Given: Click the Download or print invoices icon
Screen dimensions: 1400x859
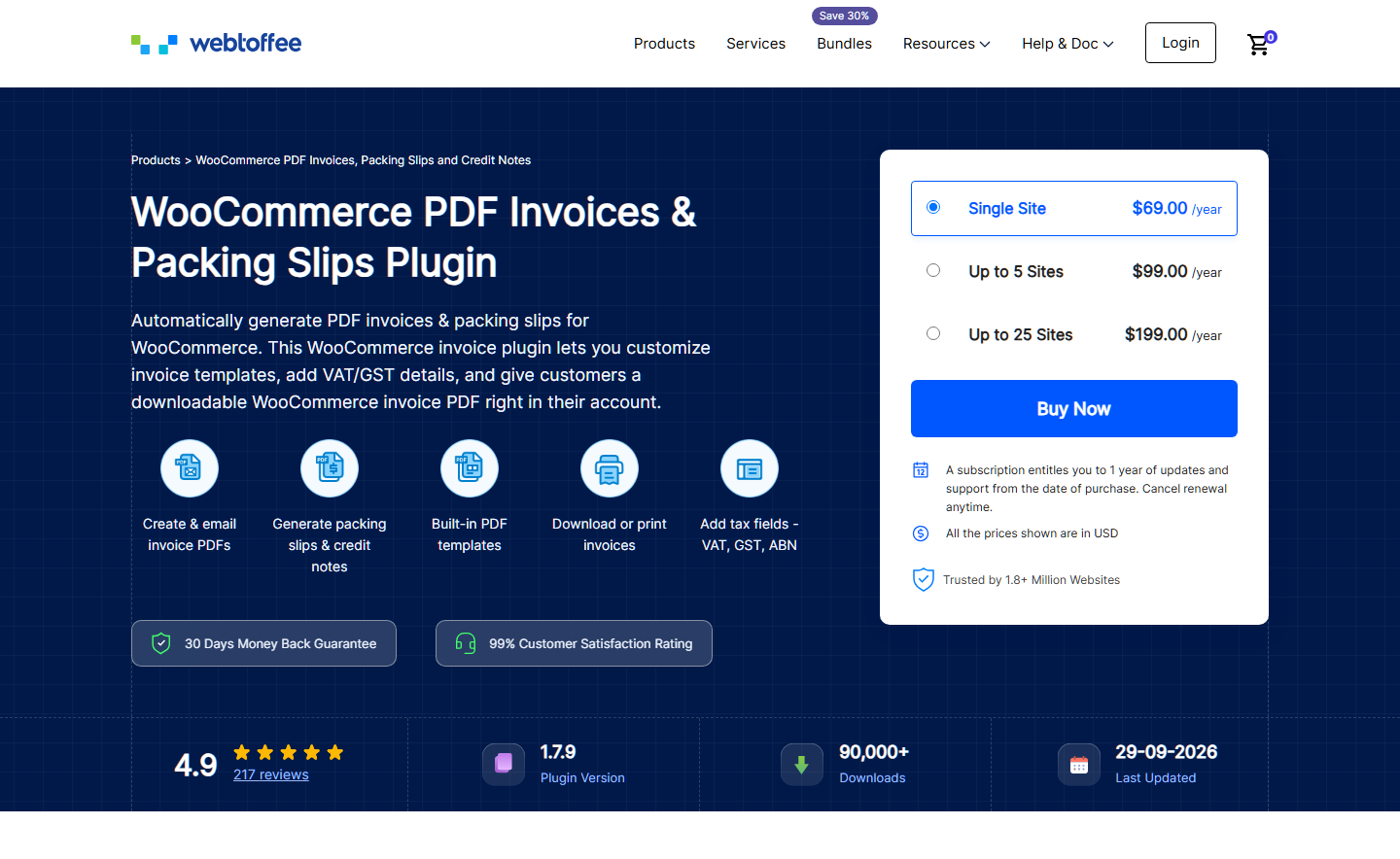Looking at the screenshot, I should tap(610, 468).
